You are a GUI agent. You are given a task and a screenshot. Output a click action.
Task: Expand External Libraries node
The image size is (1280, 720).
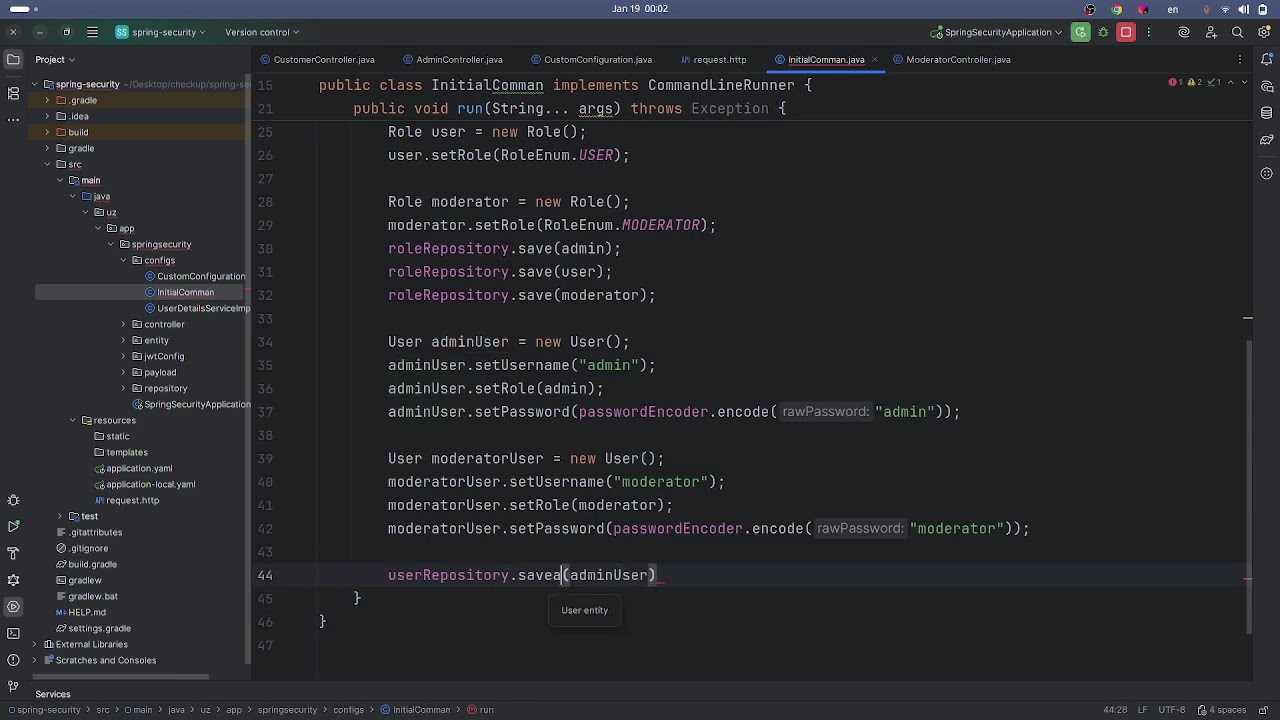(x=34, y=644)
